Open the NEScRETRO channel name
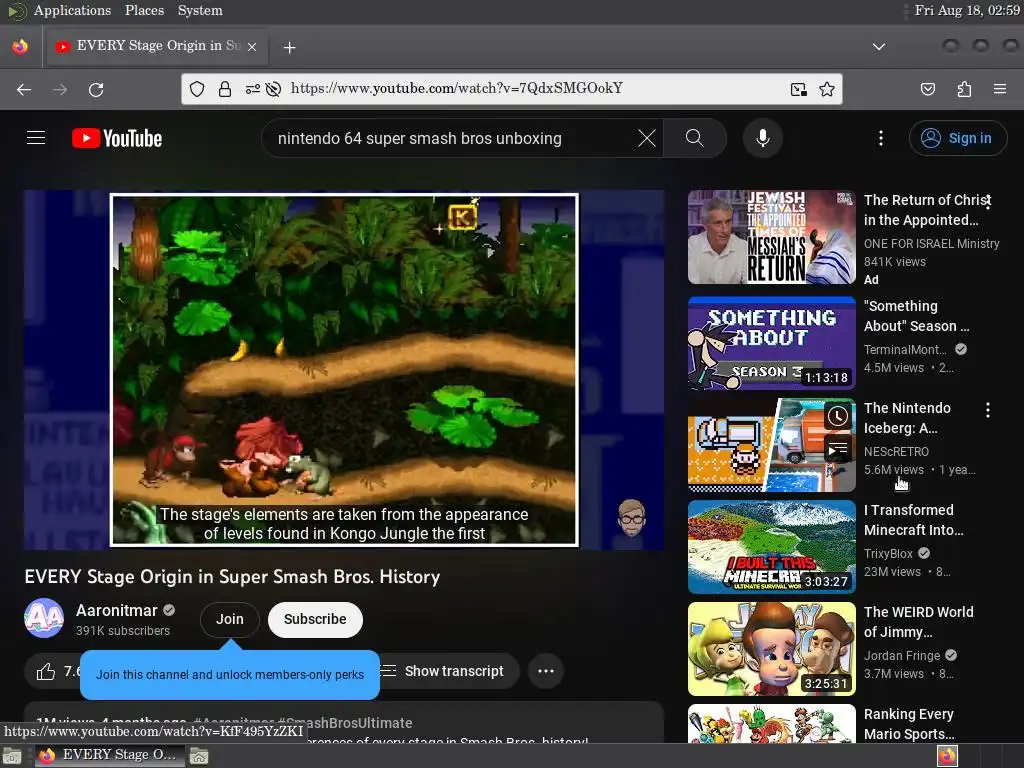This screenshot has width=1024, height=768. click(896, 451)
